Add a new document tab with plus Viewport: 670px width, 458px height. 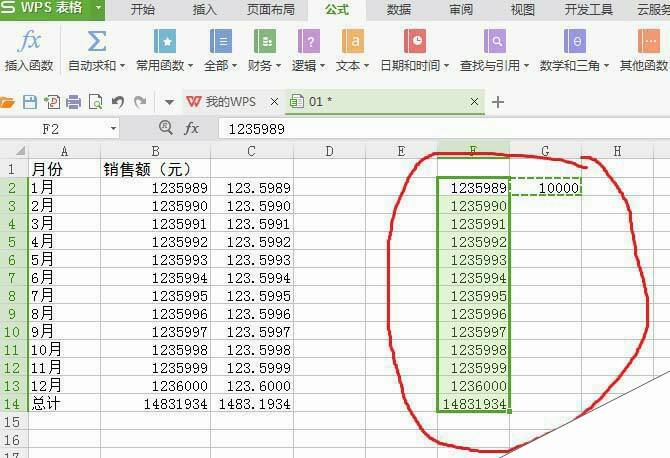point(498,102)
